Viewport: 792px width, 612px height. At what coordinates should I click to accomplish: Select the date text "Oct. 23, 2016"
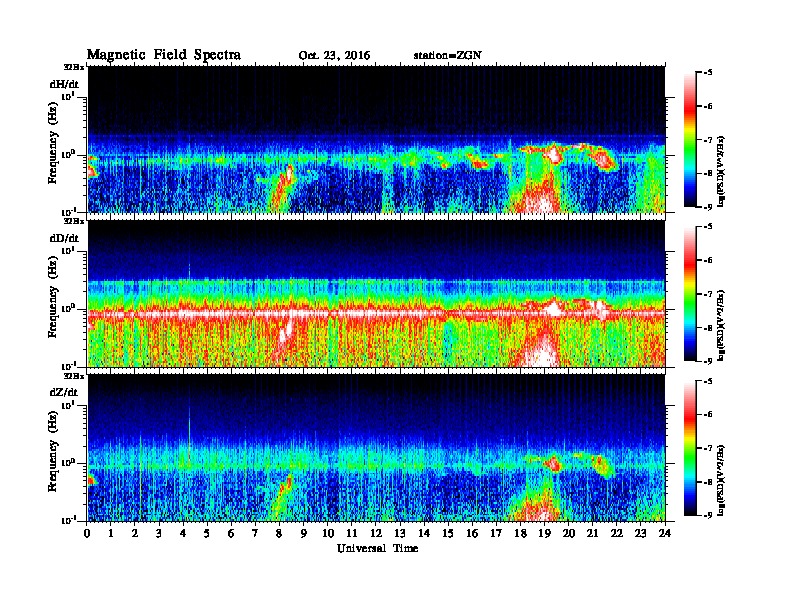(334, 56)
